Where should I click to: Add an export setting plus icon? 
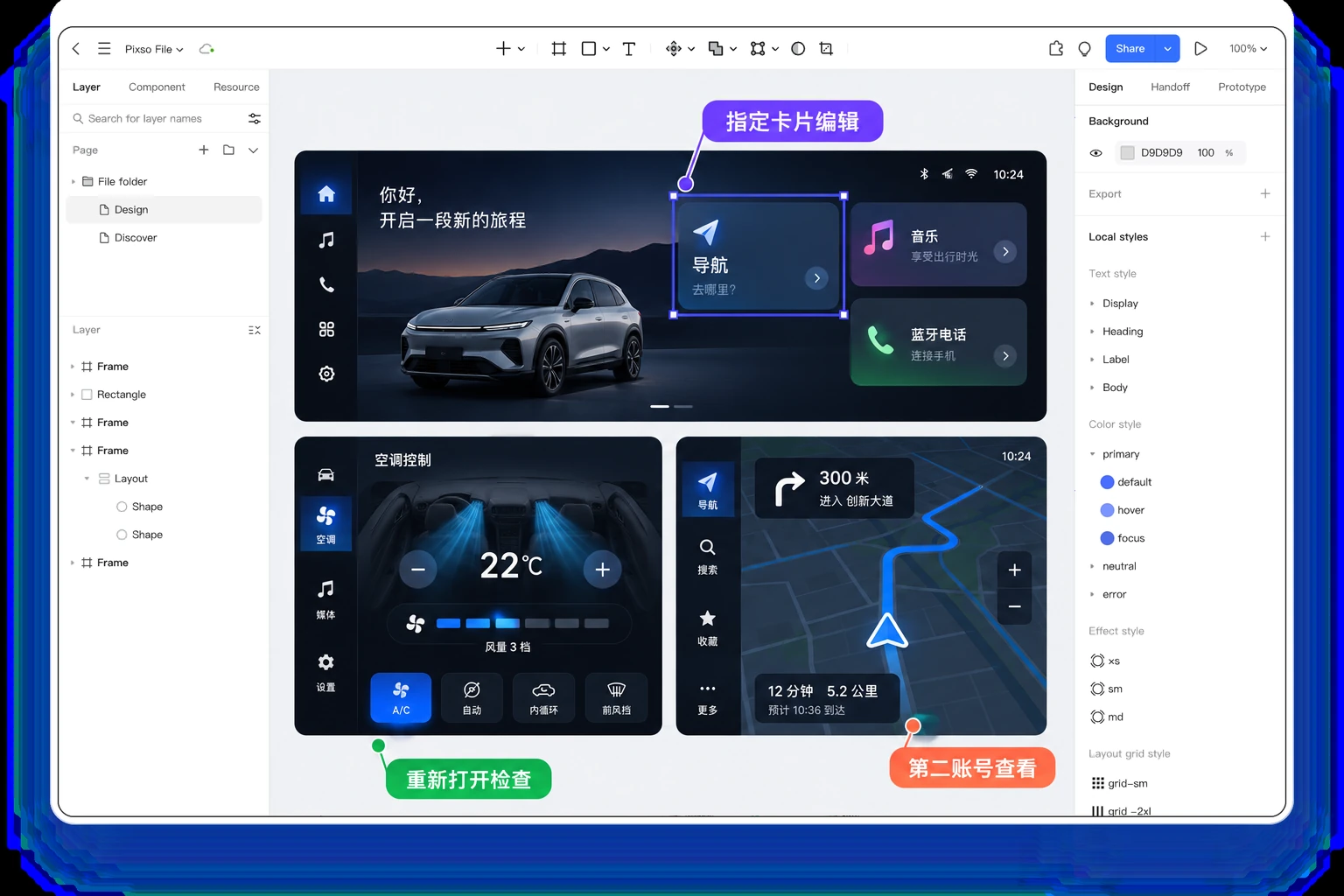(1265, 193)
